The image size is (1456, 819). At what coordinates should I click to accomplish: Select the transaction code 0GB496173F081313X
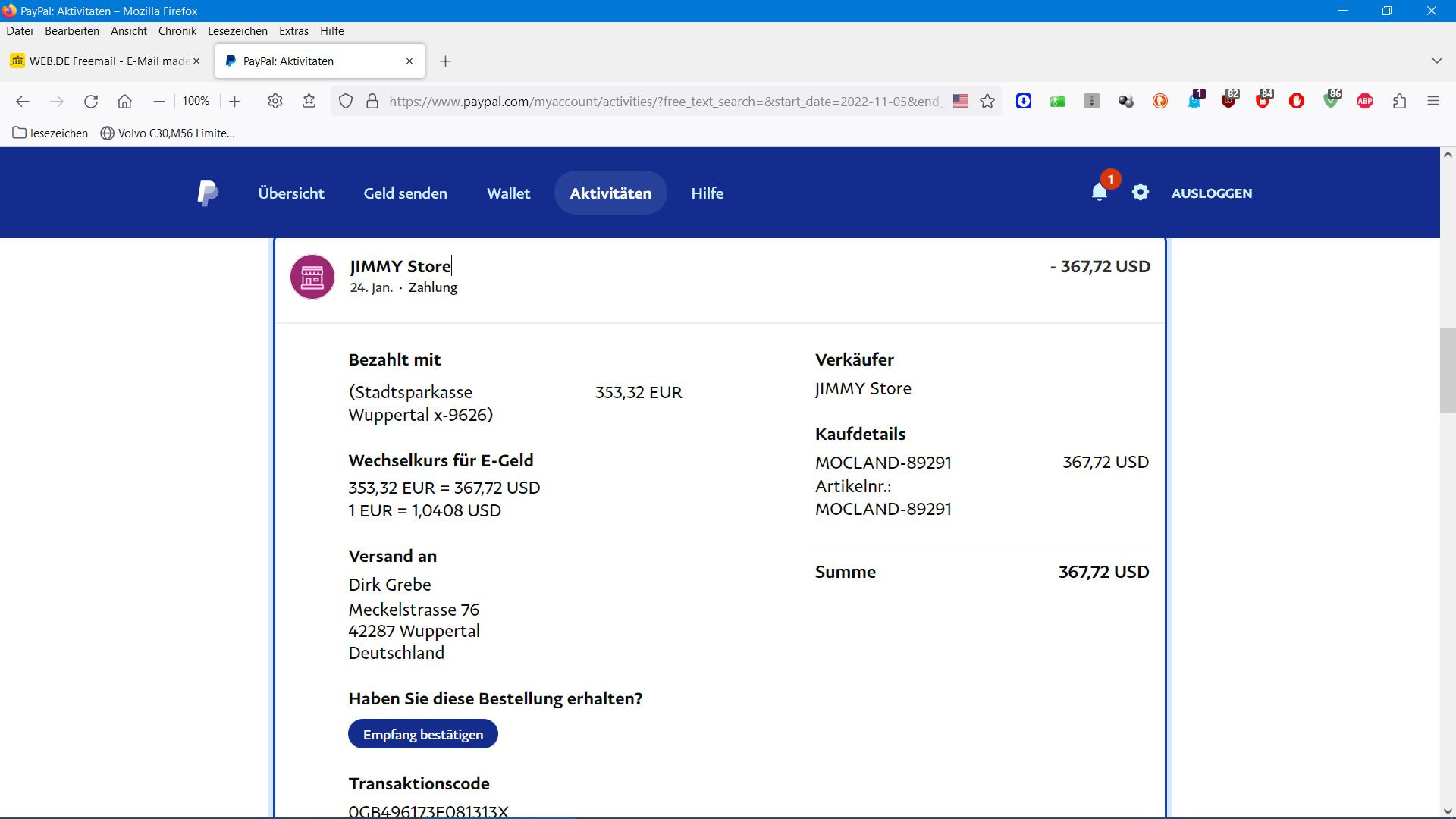pyautogui.click(x=428, y=810)
